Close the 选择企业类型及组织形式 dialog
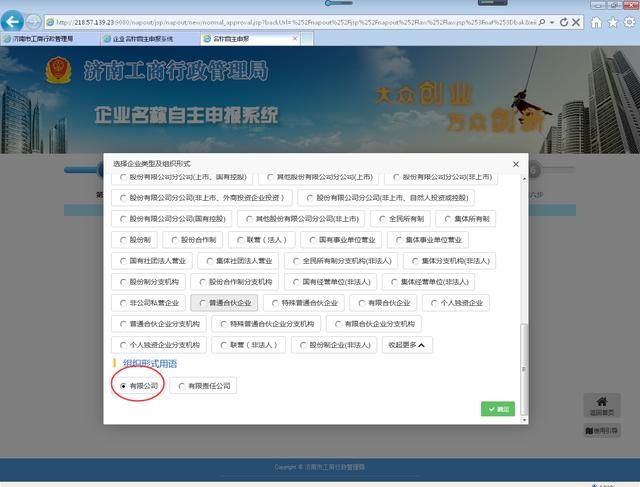 [x=516, y=164]
